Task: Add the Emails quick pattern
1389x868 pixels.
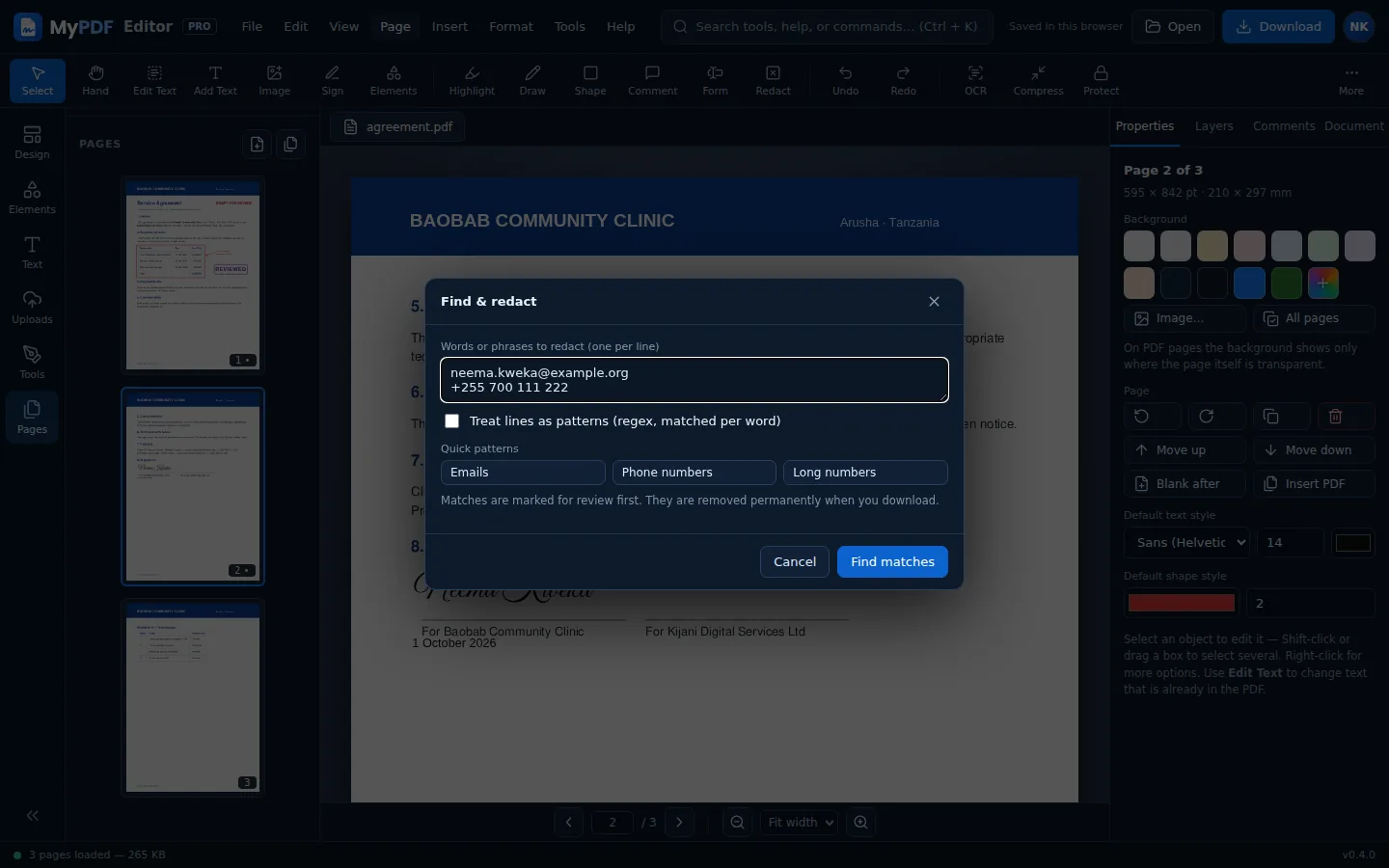Action: click(523, 473)
